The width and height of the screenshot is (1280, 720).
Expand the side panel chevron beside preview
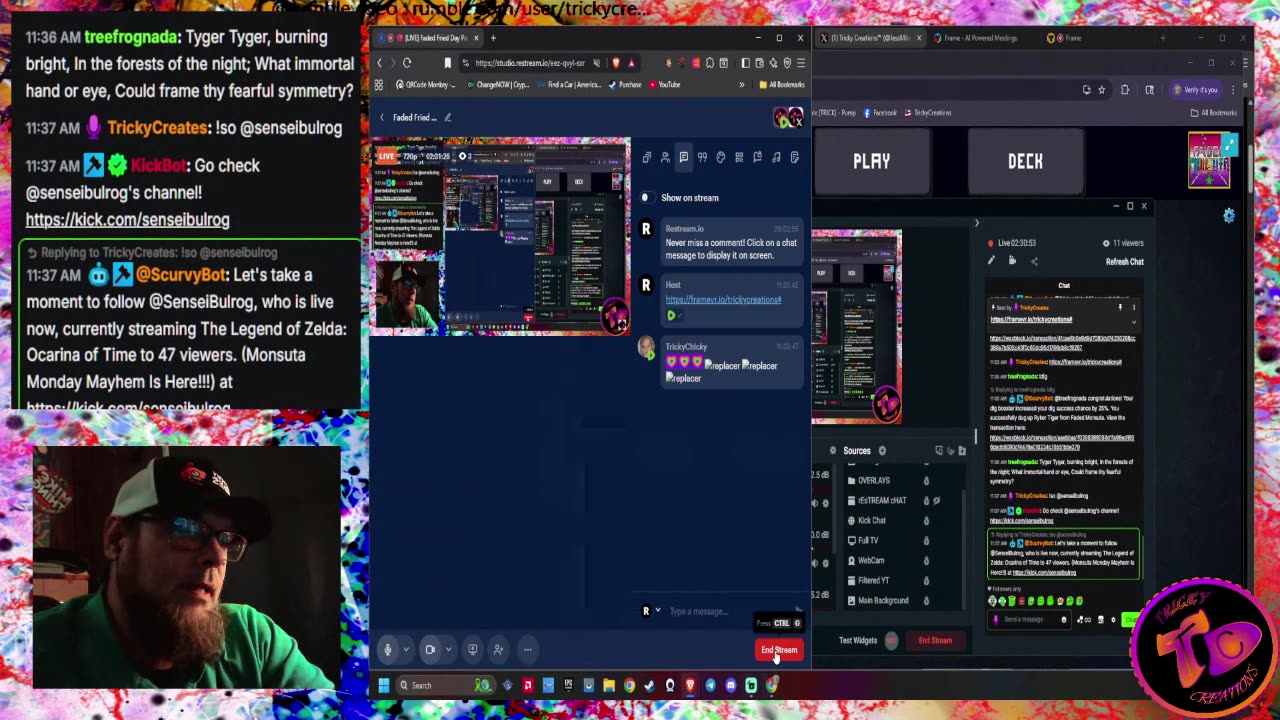(977, 223)
